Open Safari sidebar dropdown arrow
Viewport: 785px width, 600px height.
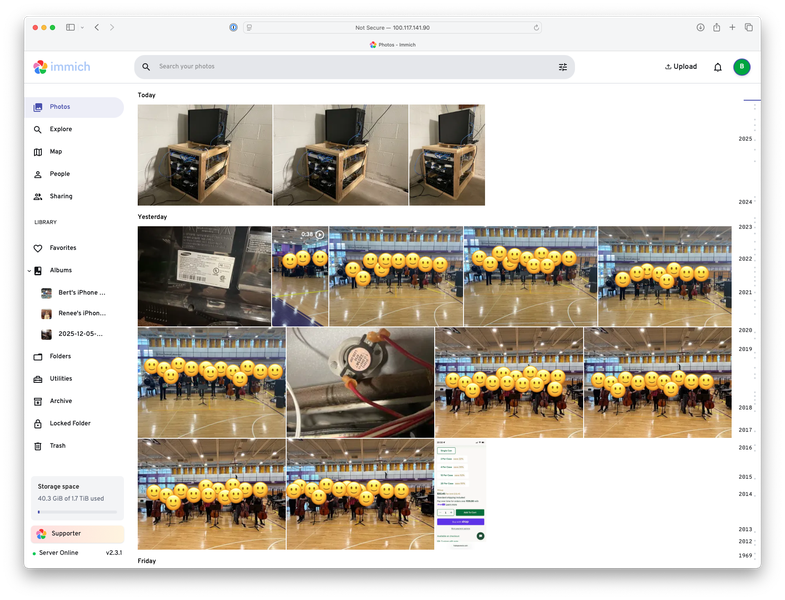[x=82, y=28]
